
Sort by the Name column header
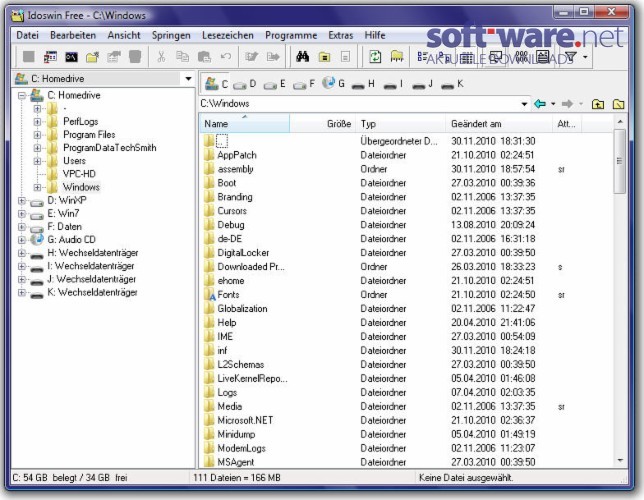pos(245,124)
